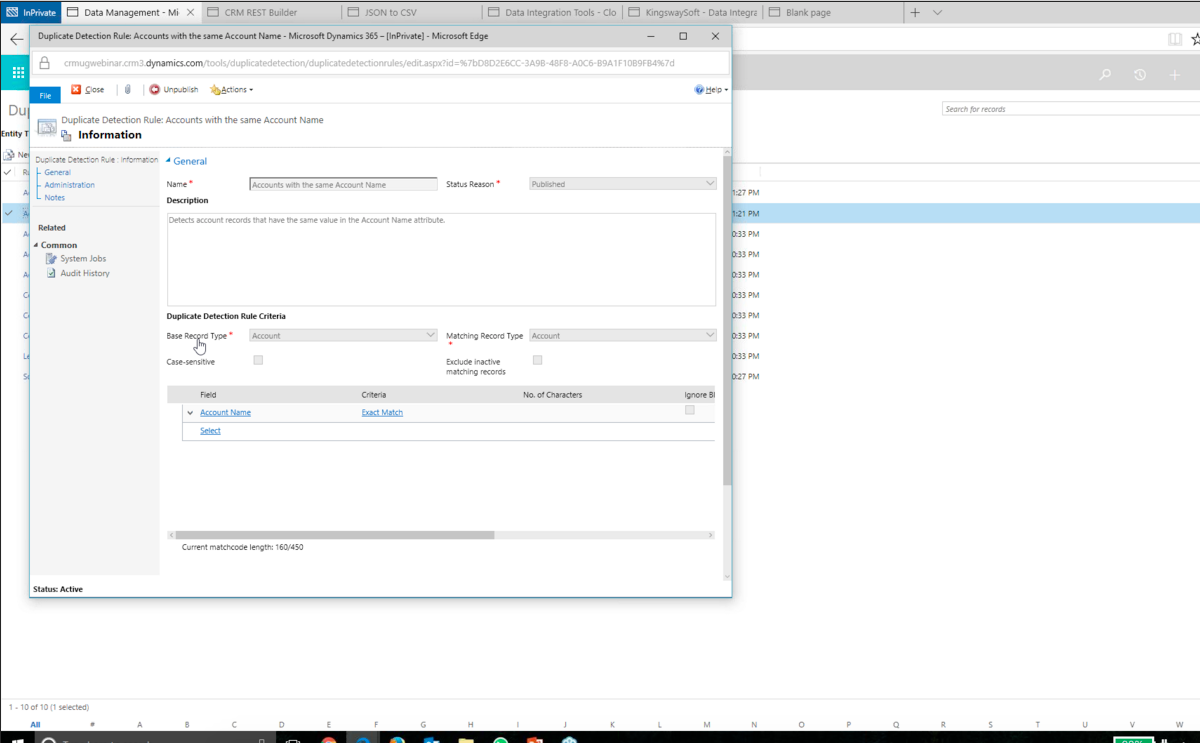Collapse the Common group in left navigation
This screenshot has width=1200, height=743.
(37, 245)
